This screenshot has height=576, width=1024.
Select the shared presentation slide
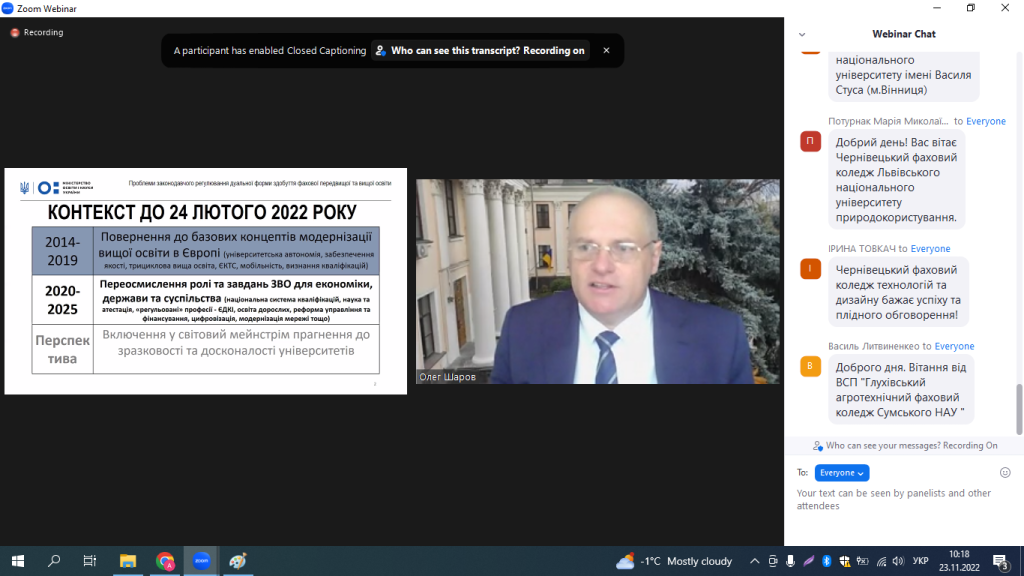[205, 281]
